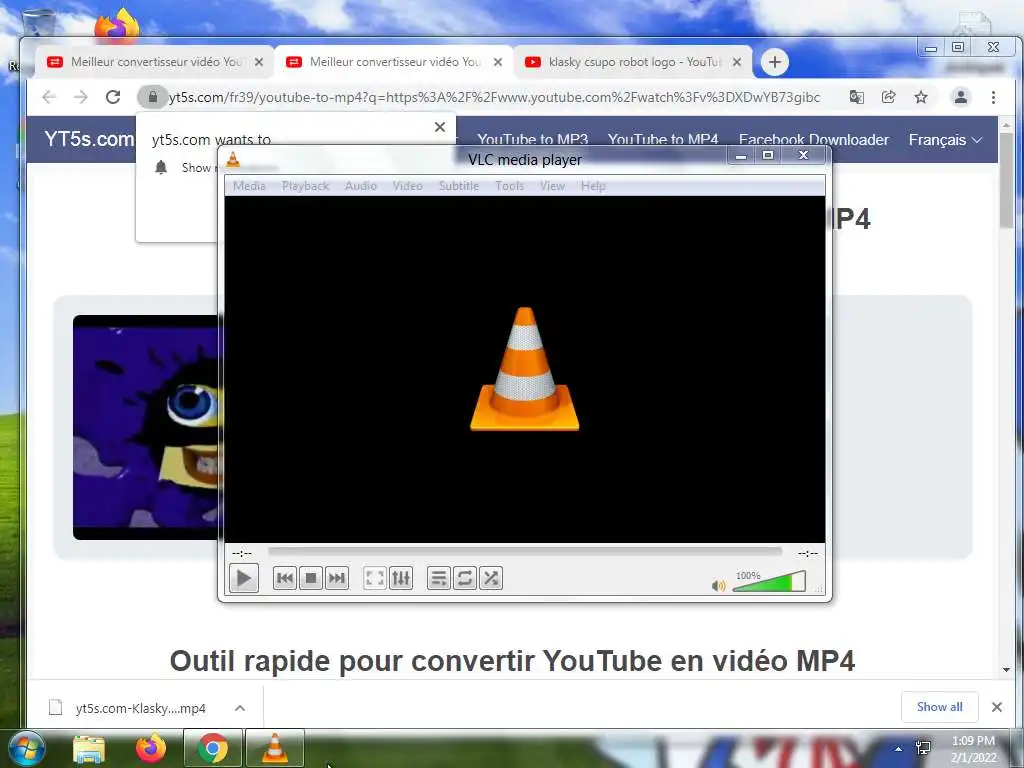Open a new Chrome tab
Image resolution: width=1024 pixels, height=768 pixels.
[775, 62]
